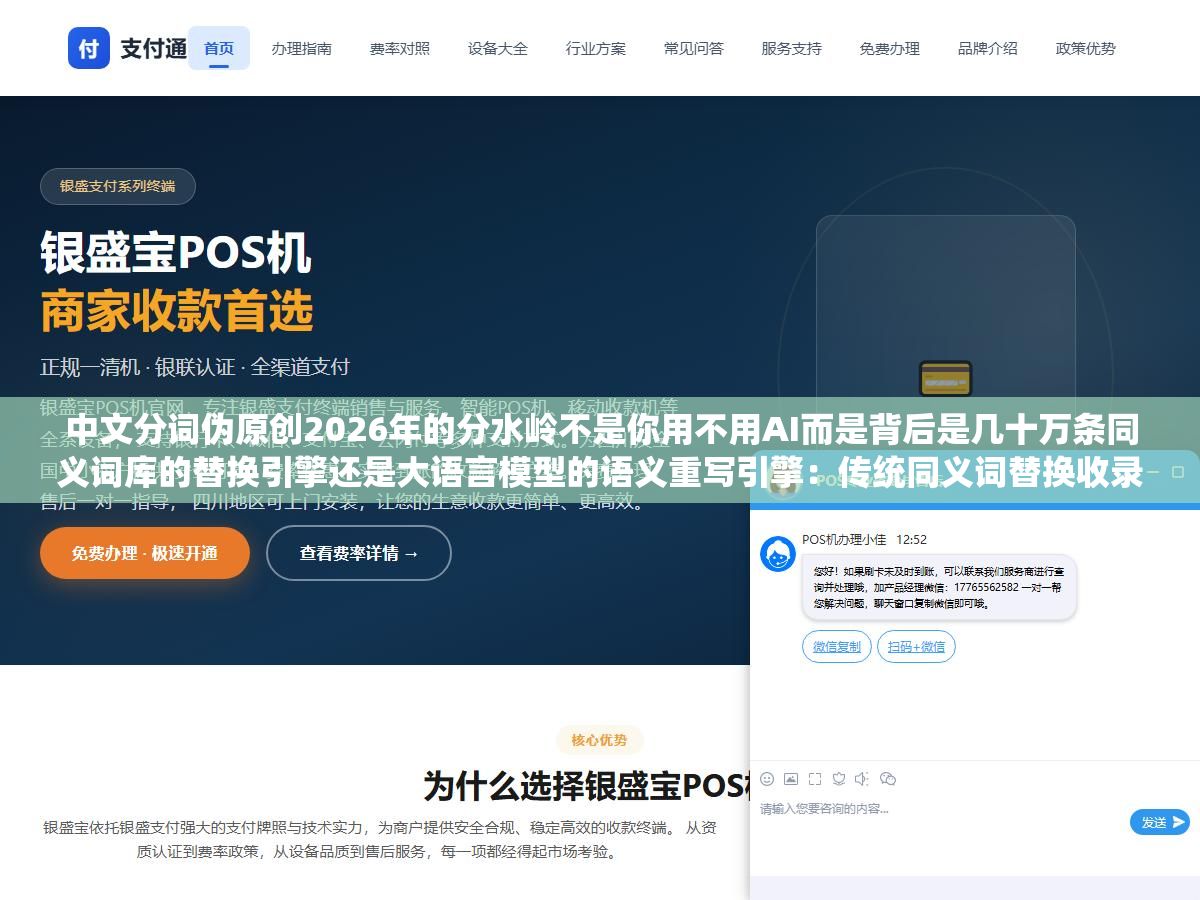Open 品牌介绍 navigation item
The height and width of the screenshot is (900, 1200).
coord(988,48)
